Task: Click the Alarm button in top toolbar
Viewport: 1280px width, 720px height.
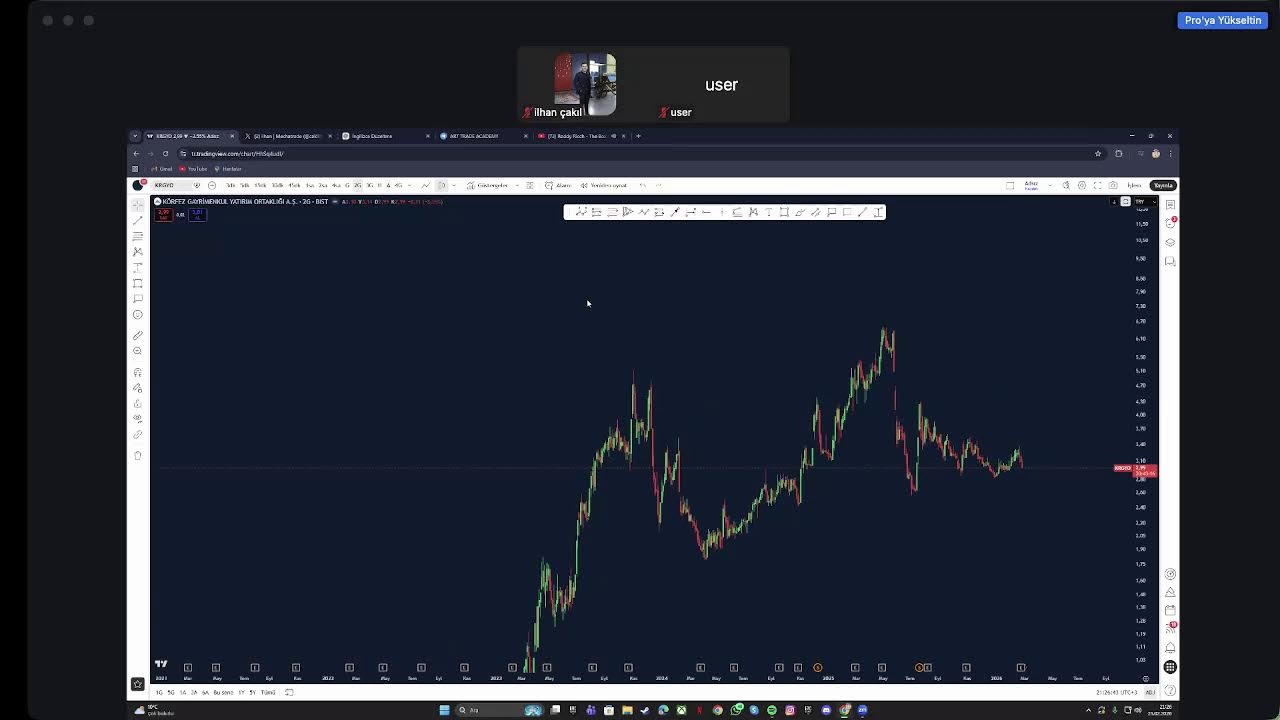Action: [x=558, y=185]
